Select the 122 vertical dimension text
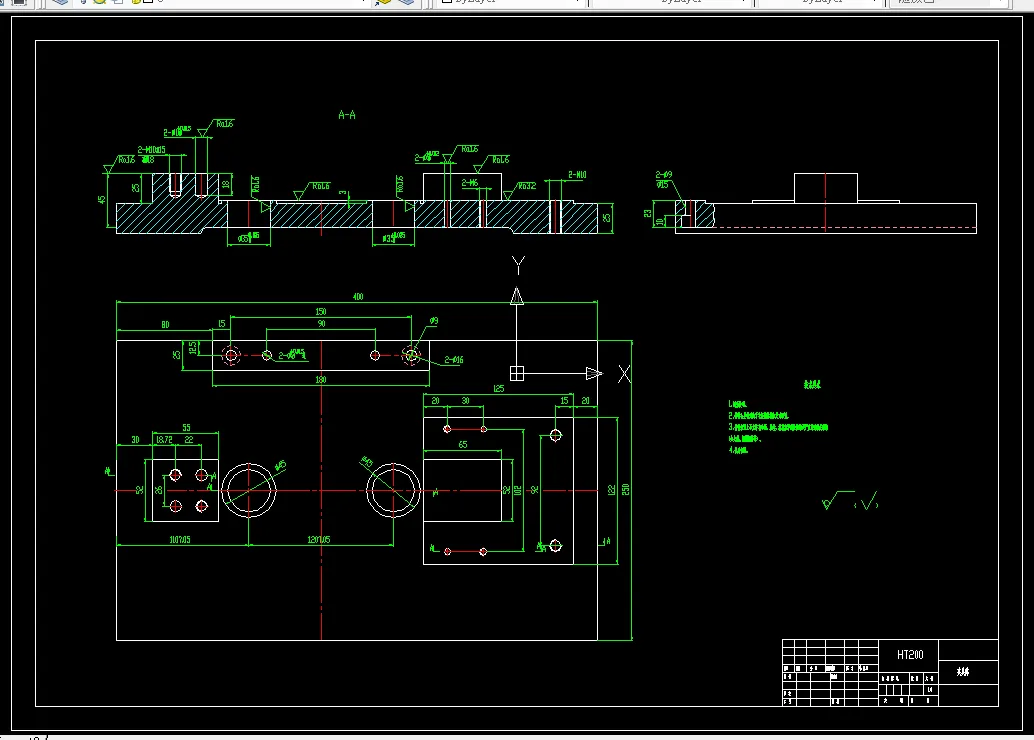The width and height of the screenshot is (1034, 740). click(611, 489)
